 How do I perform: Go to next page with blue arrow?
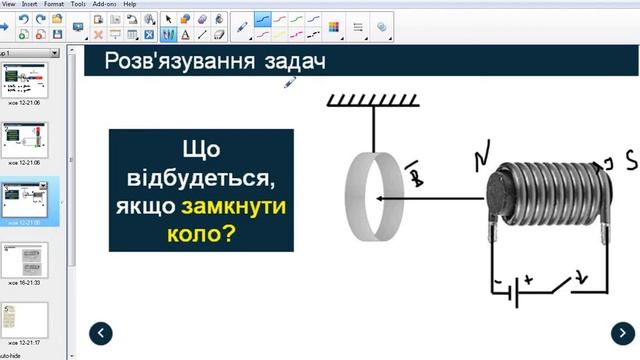pos(4,27)
